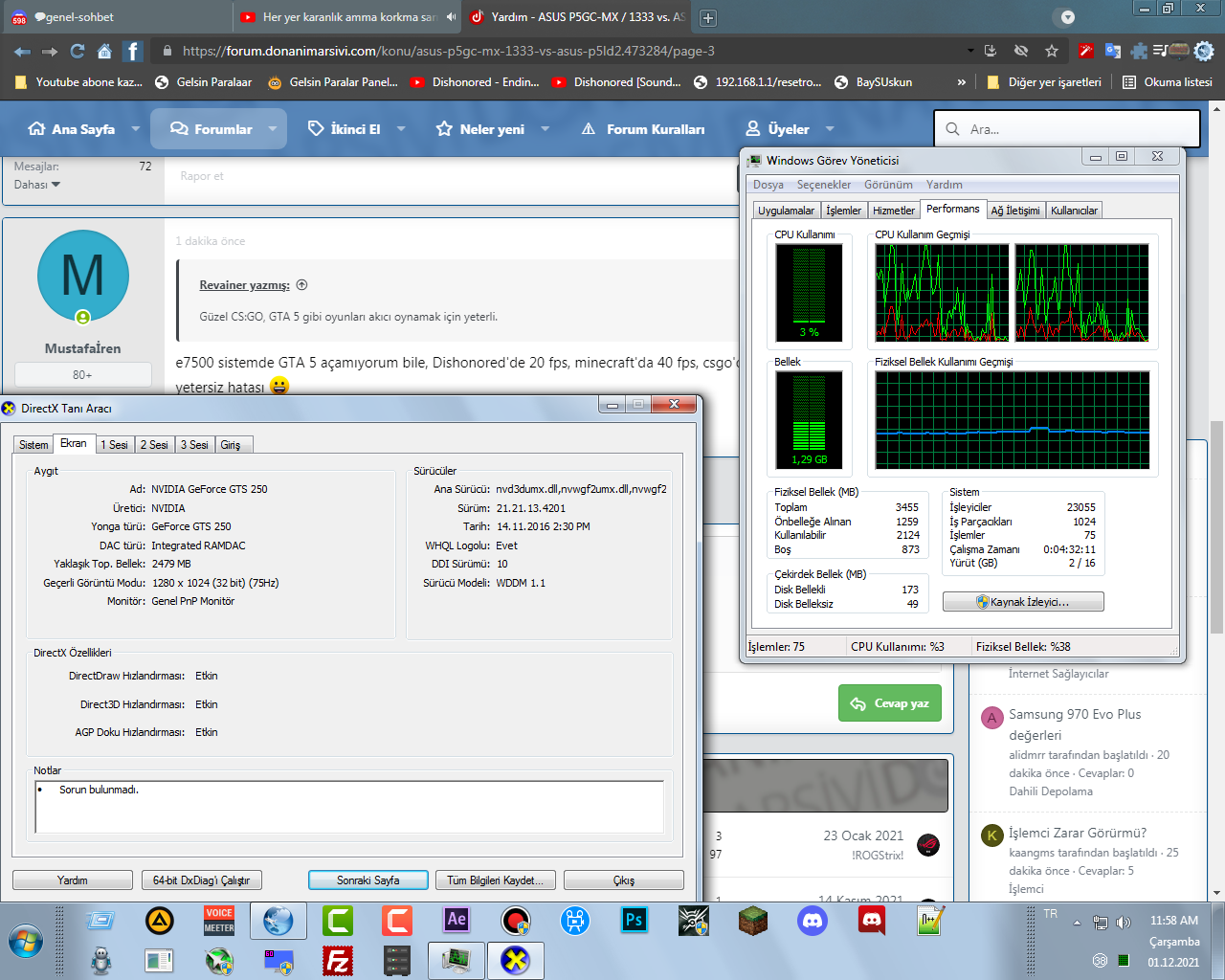
Task: Click the browser reload button
Action: coord(78,51)
